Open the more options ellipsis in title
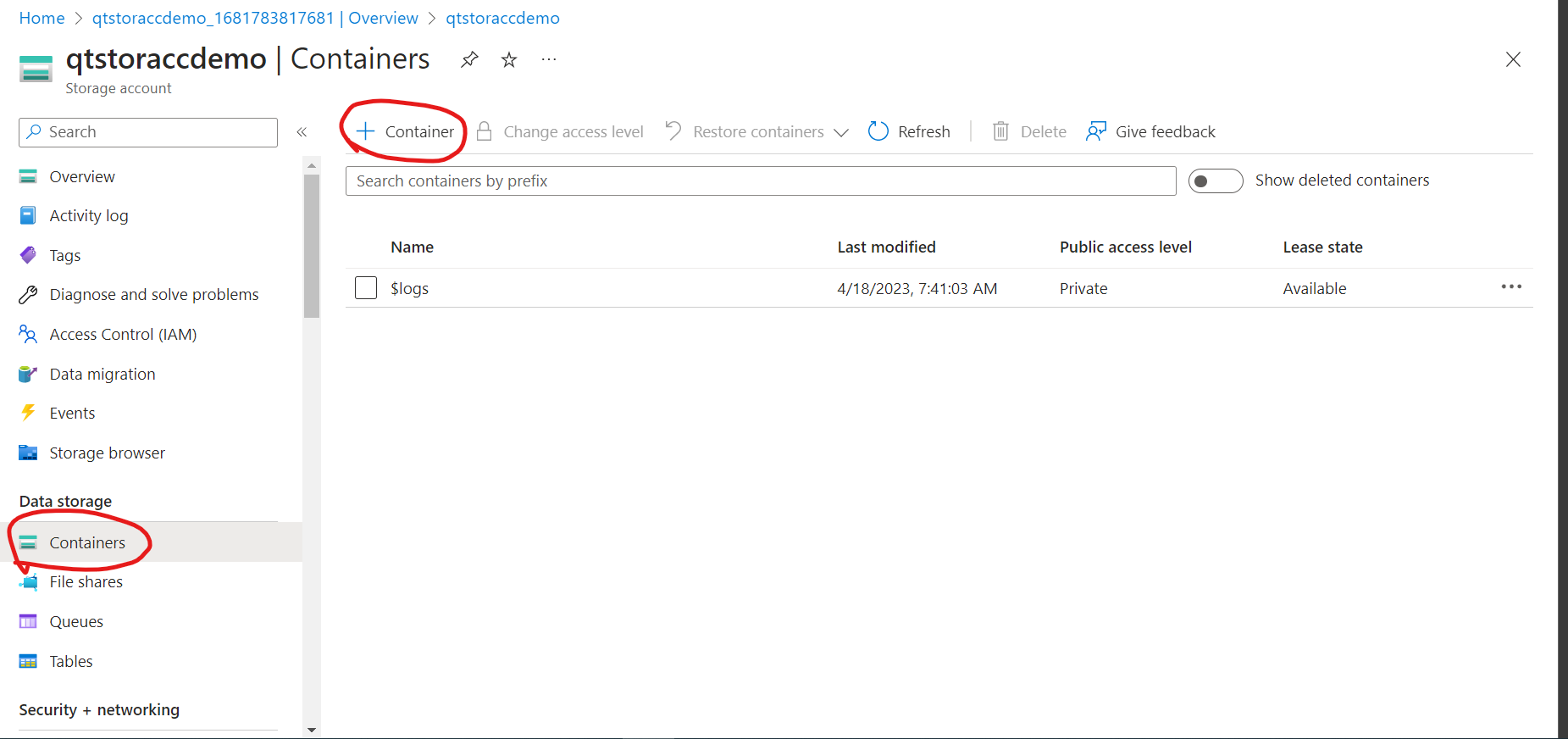This screenshot has height=739, width=1568. click(549, 59)
